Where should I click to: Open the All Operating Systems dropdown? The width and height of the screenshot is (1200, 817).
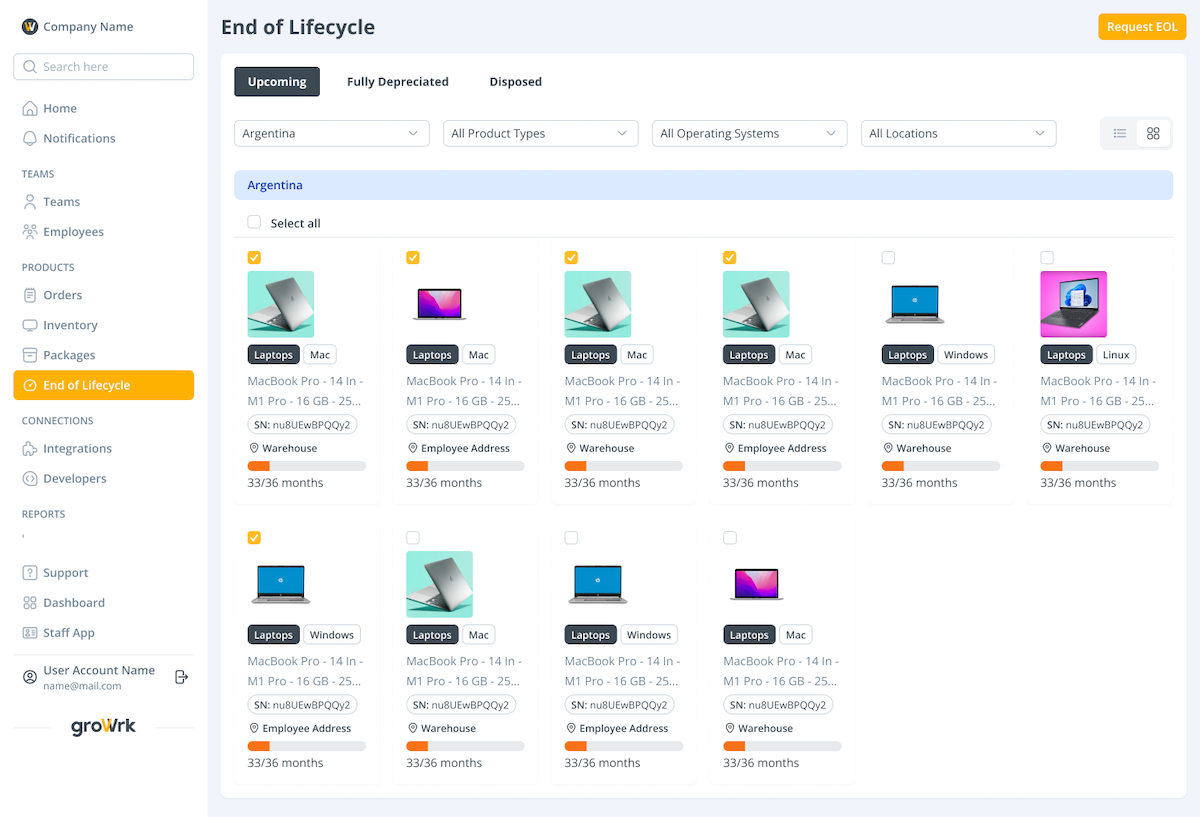[x=749, y=133]
